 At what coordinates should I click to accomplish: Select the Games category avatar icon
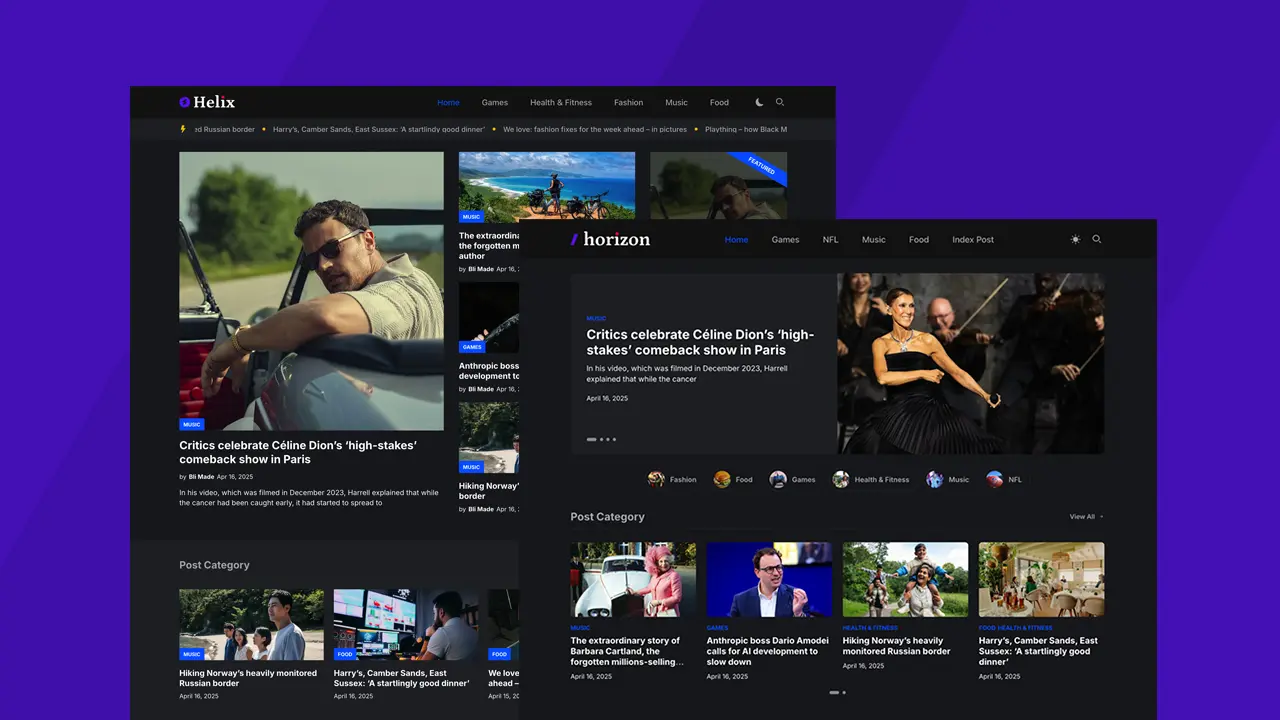[778, 479]
